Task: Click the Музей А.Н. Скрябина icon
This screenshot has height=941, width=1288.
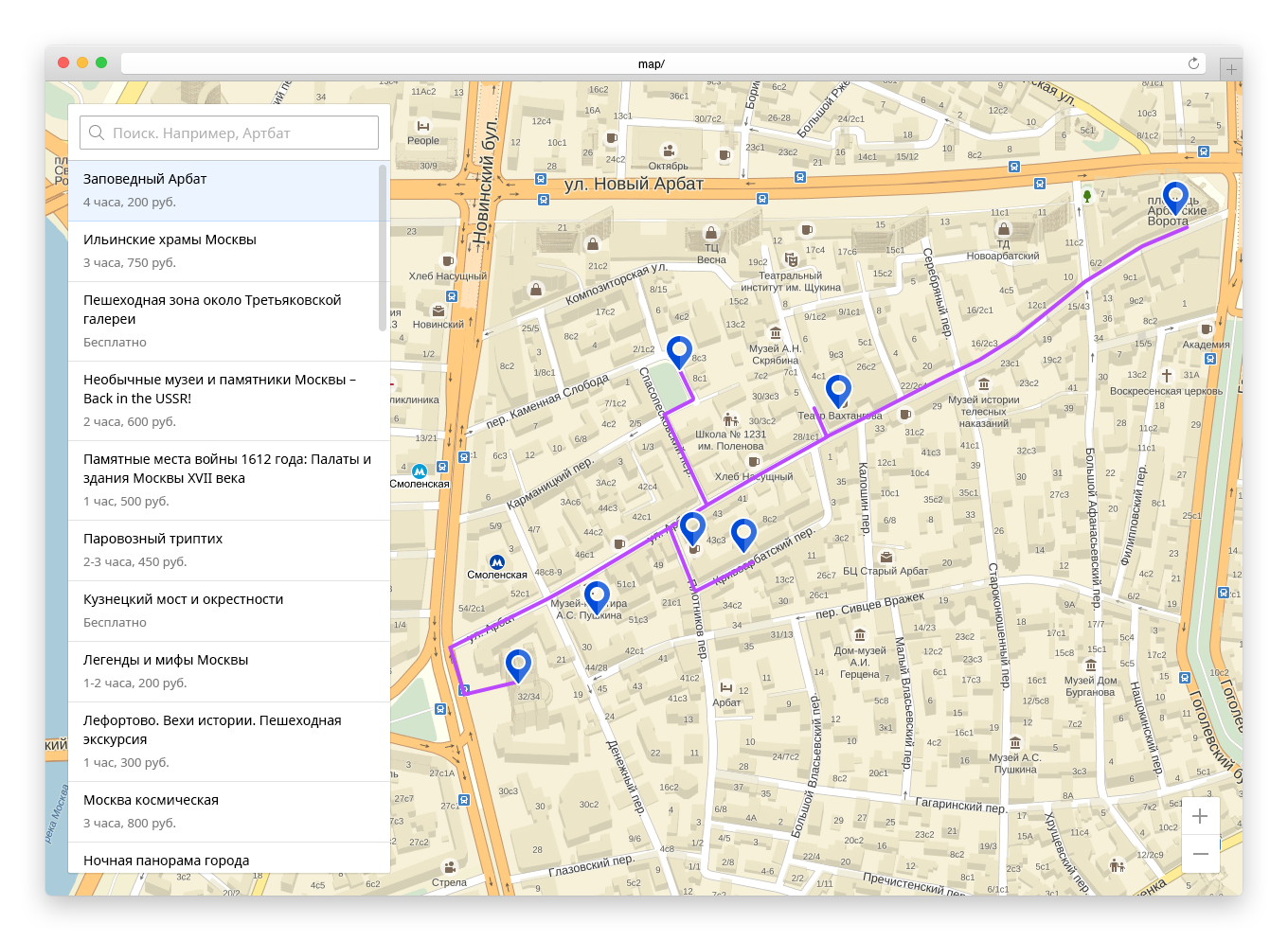Action: coord(776,333)
